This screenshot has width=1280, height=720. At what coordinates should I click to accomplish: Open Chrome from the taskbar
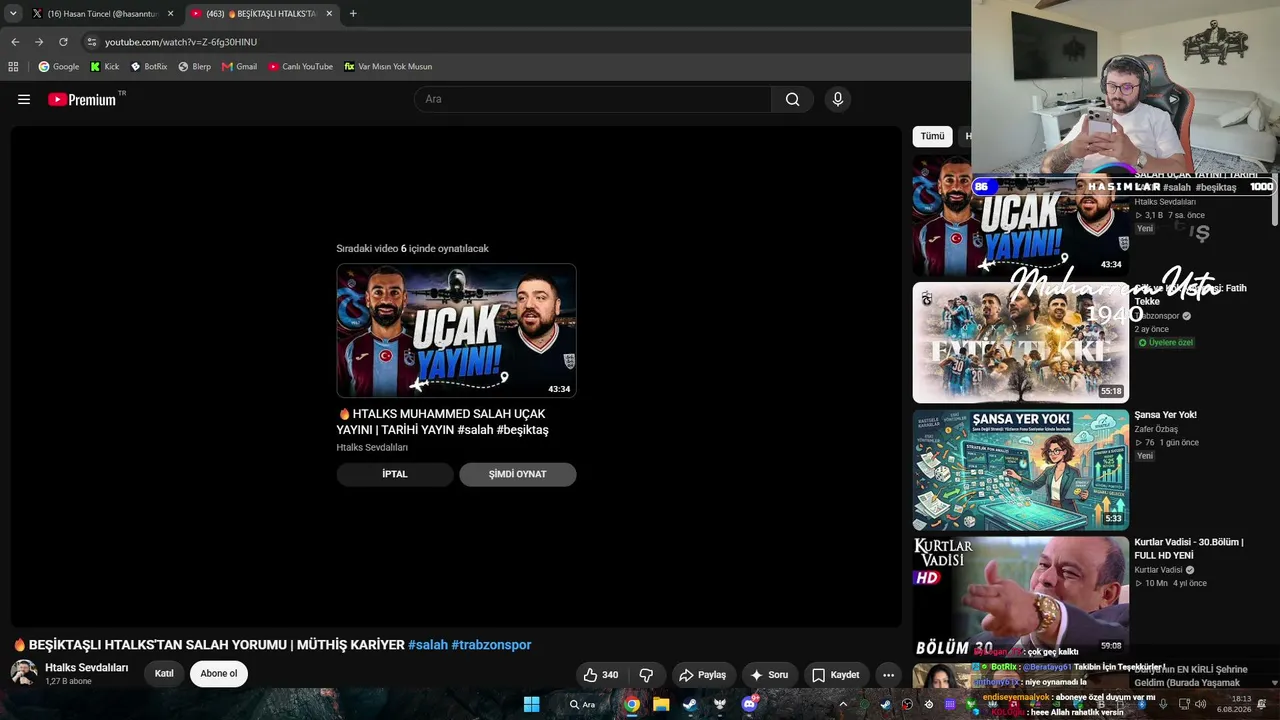[x=632, y=704]
